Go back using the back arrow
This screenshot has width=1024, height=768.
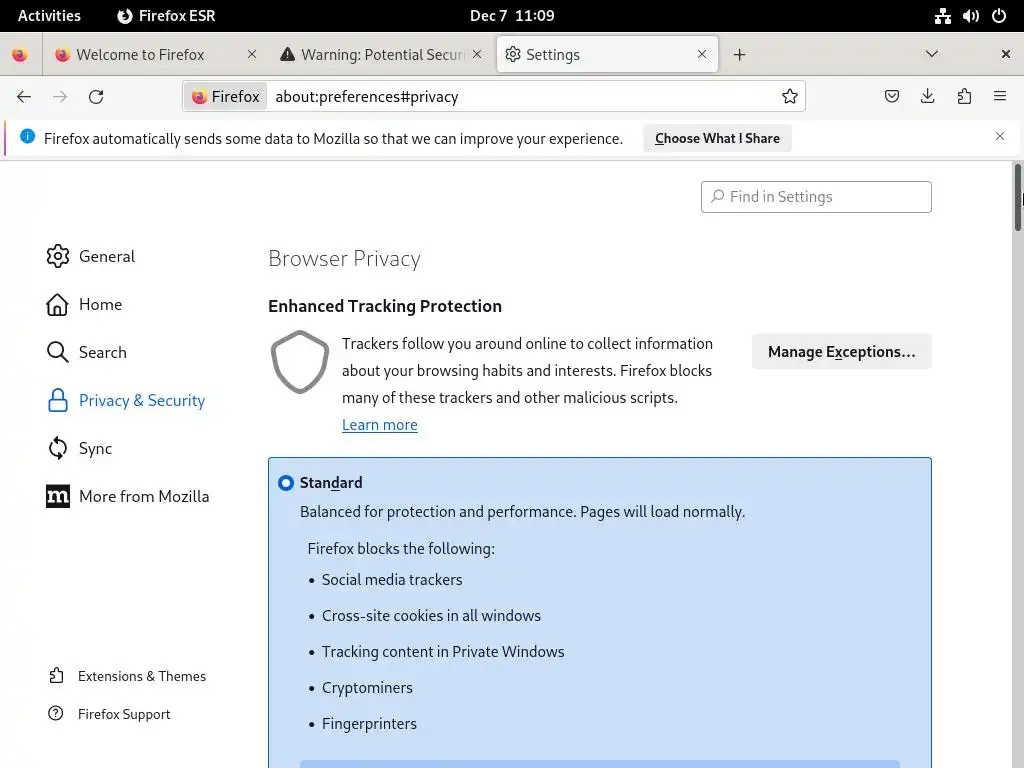24,97
